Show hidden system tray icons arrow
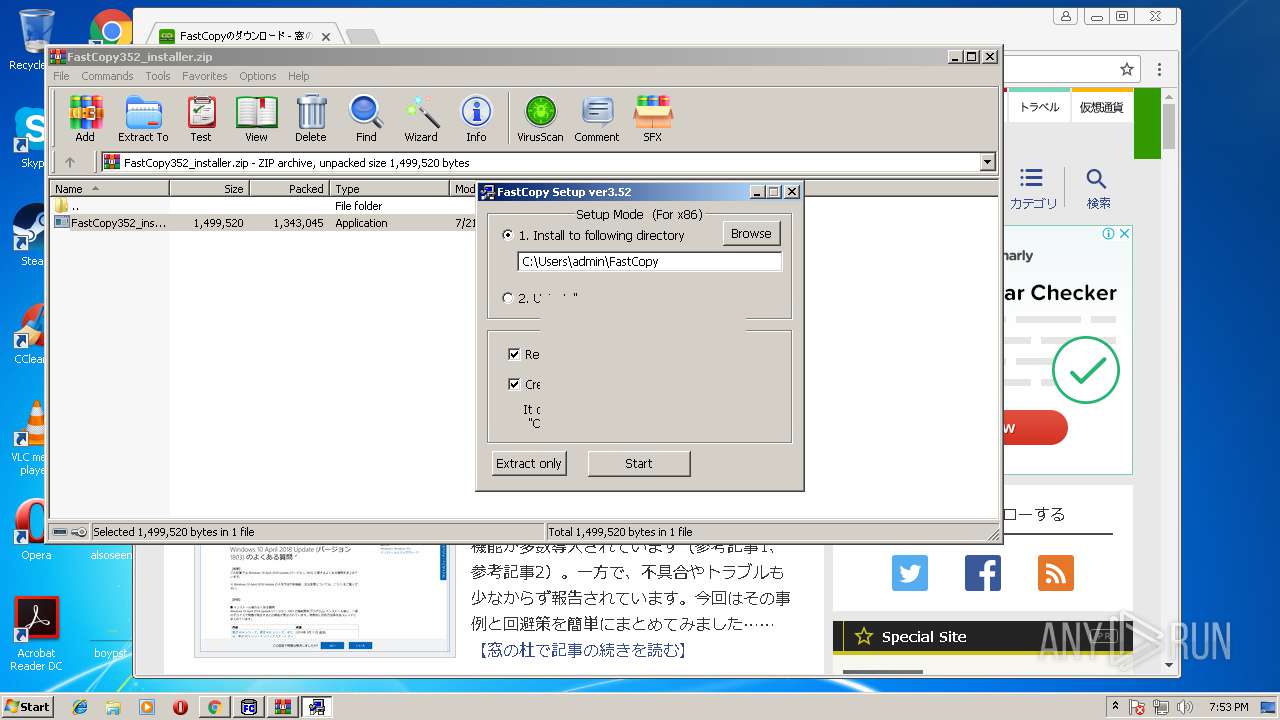 point(1116,706)
